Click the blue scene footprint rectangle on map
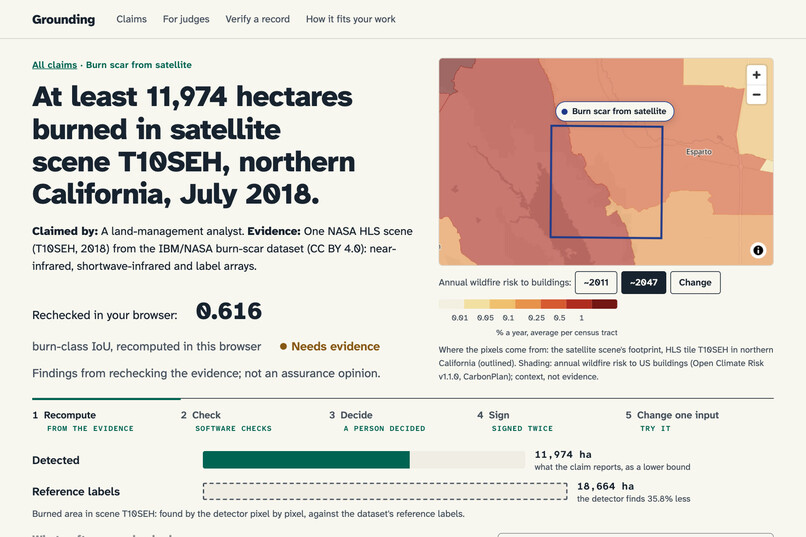806x537 pixels. click(x=607, y=182)
